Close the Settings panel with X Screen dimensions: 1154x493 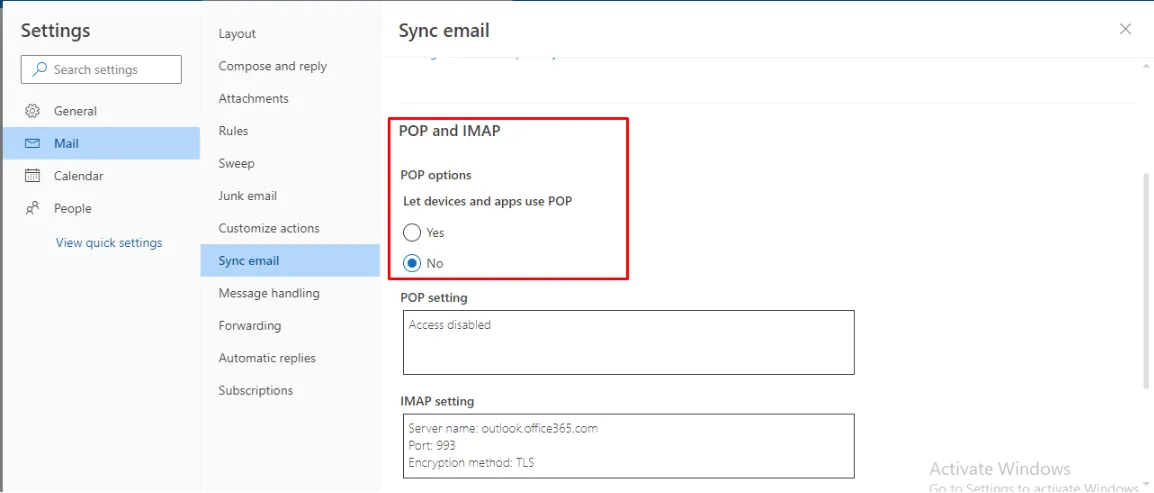1125,29
